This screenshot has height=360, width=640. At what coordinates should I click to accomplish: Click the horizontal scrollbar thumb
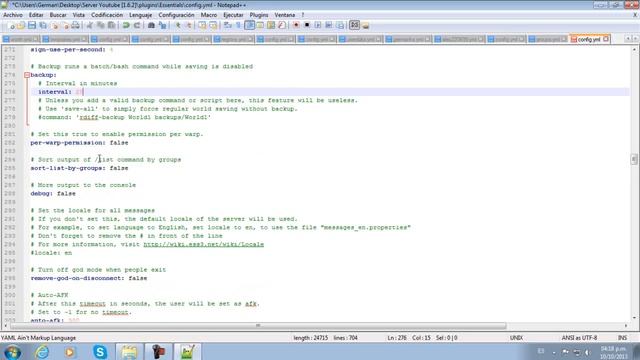[258, 326]
